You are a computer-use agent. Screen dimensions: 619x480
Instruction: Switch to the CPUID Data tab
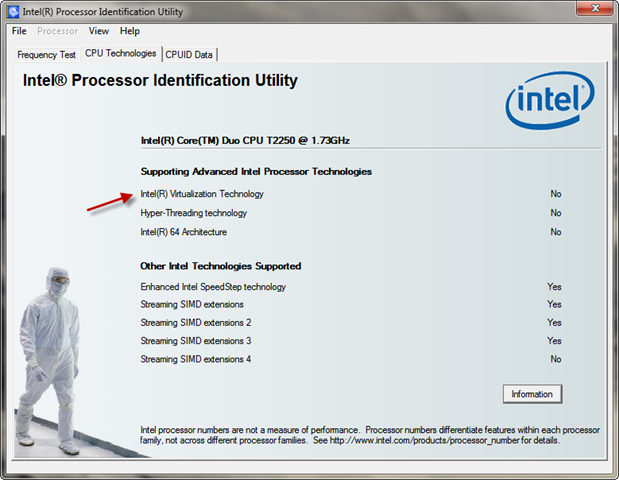tap(189, 54)
